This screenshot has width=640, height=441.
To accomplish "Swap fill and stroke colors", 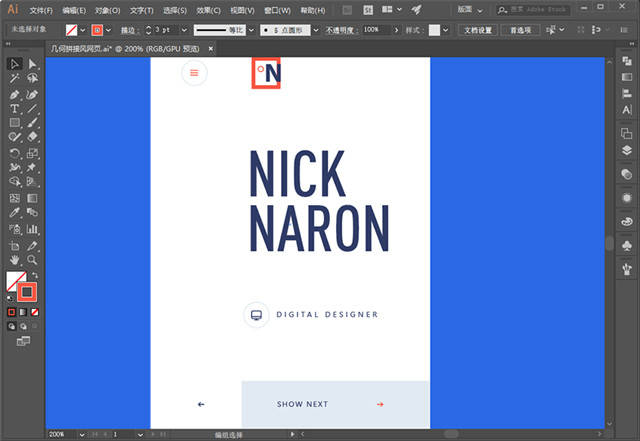I will (x=36, y=274).
